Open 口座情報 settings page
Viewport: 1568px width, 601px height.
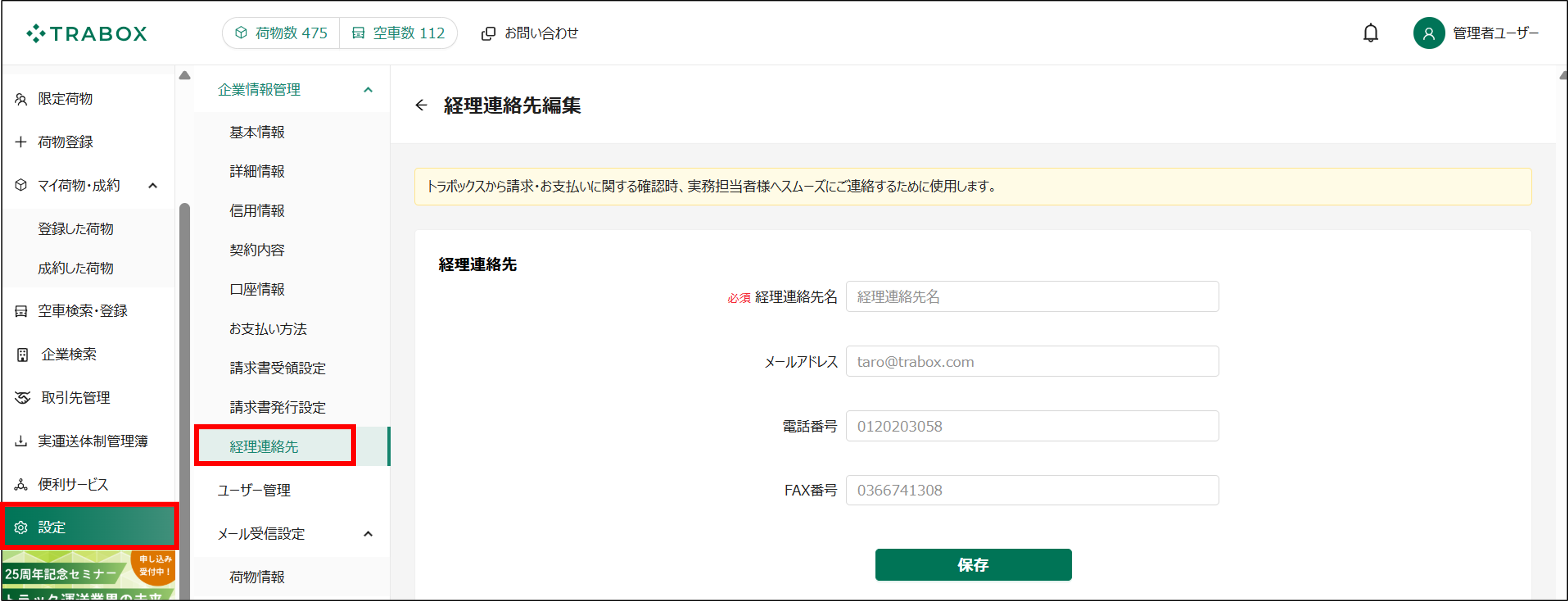[257, 289]
